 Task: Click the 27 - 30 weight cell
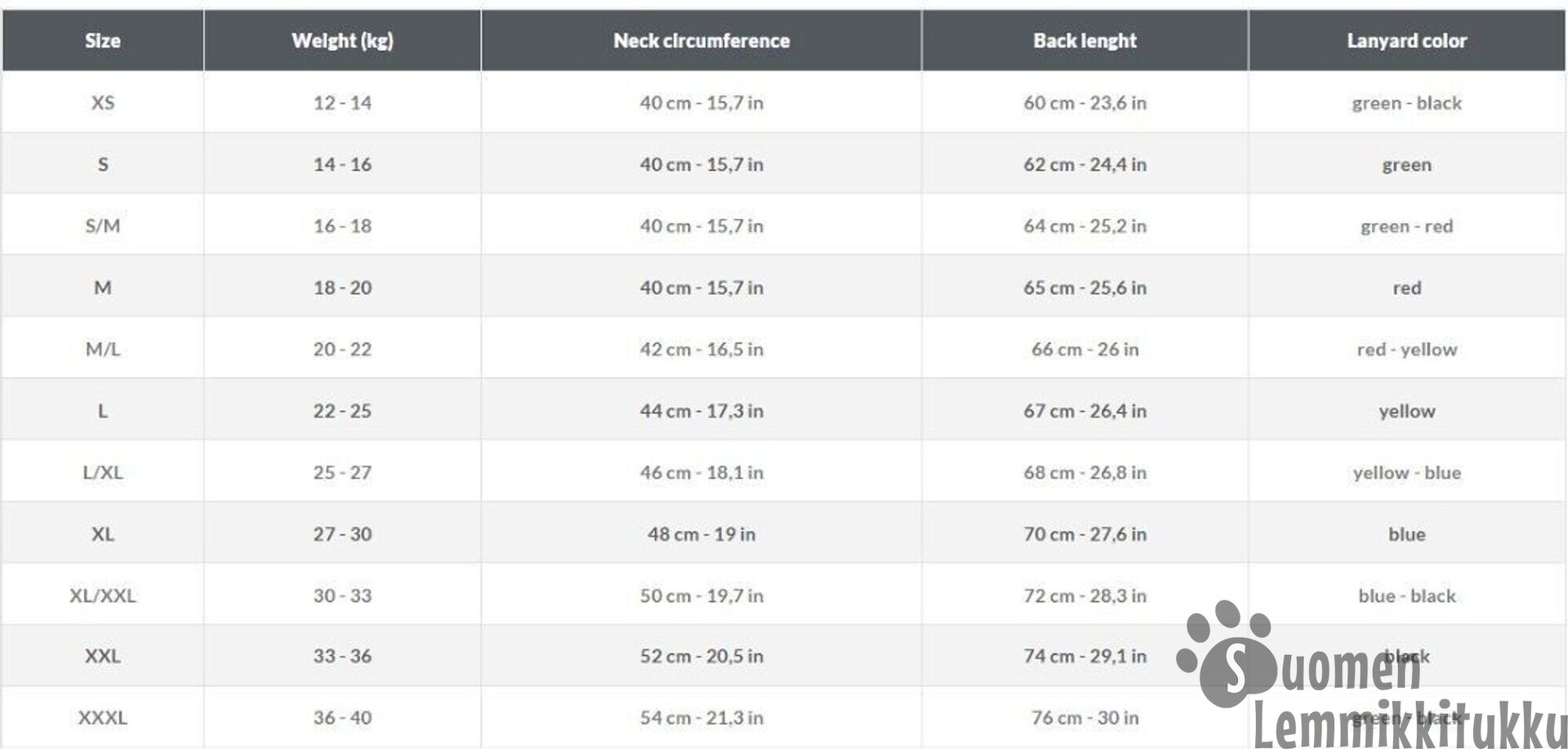point(342,533)
